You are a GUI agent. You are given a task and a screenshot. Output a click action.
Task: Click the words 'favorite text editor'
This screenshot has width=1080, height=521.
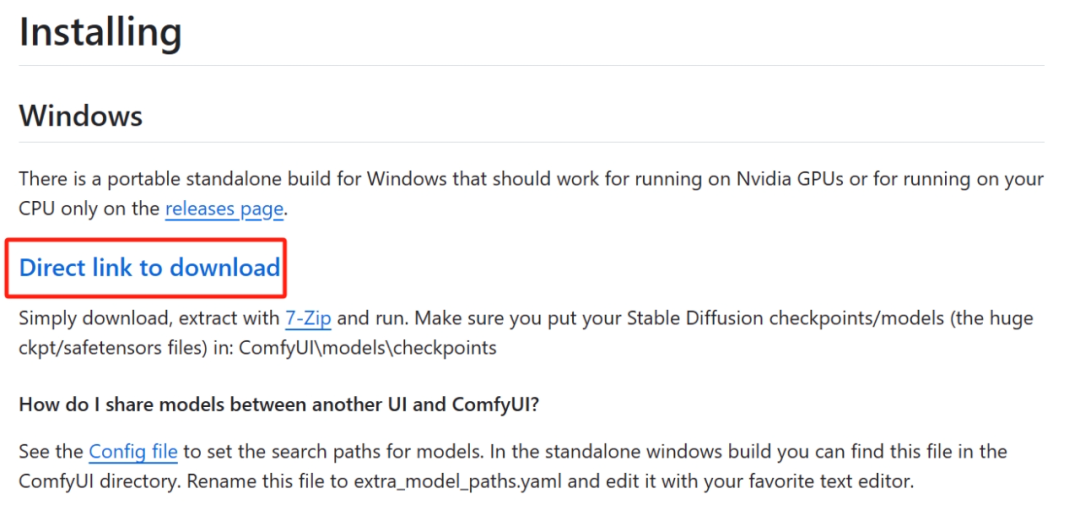[x=822, y=481]
